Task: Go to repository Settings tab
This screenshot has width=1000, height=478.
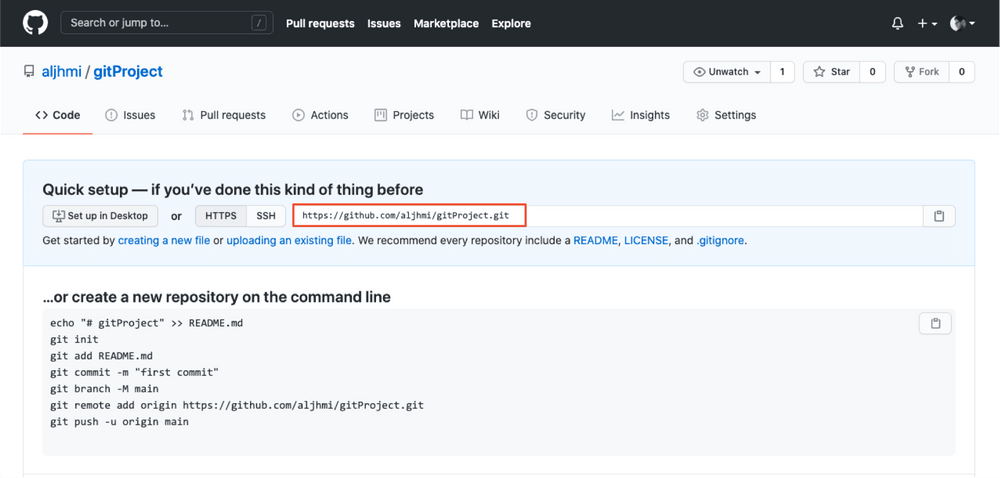Action: [x=726, y=115]
